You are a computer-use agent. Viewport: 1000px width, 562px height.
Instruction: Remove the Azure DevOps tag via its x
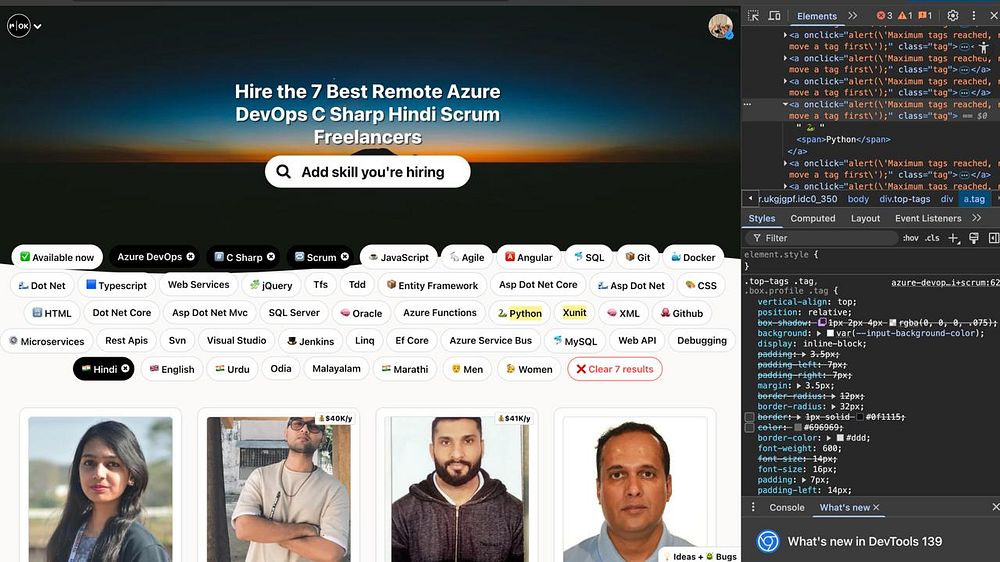[190, 256]
